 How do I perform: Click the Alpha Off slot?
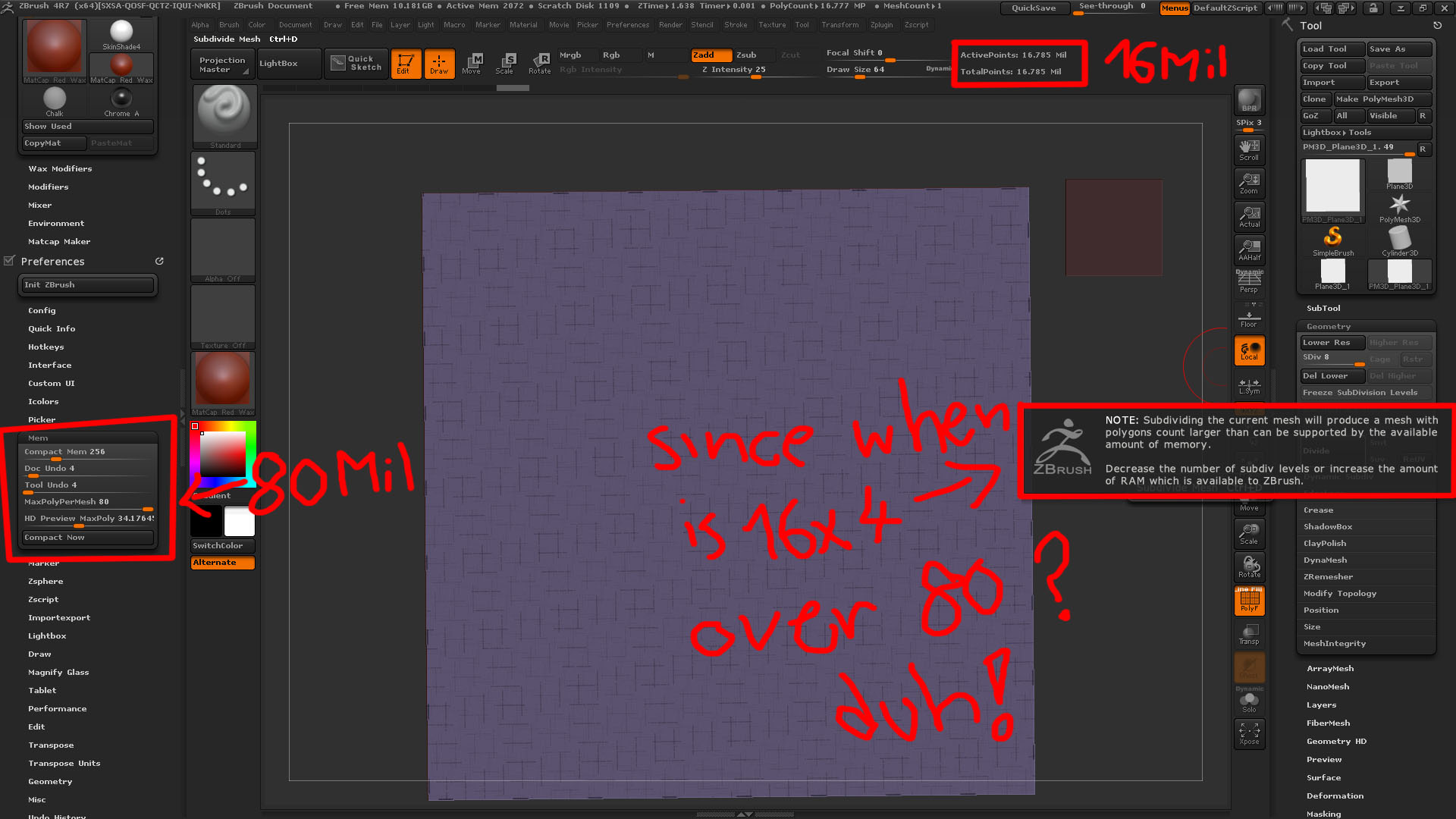(x=224, y=250)
